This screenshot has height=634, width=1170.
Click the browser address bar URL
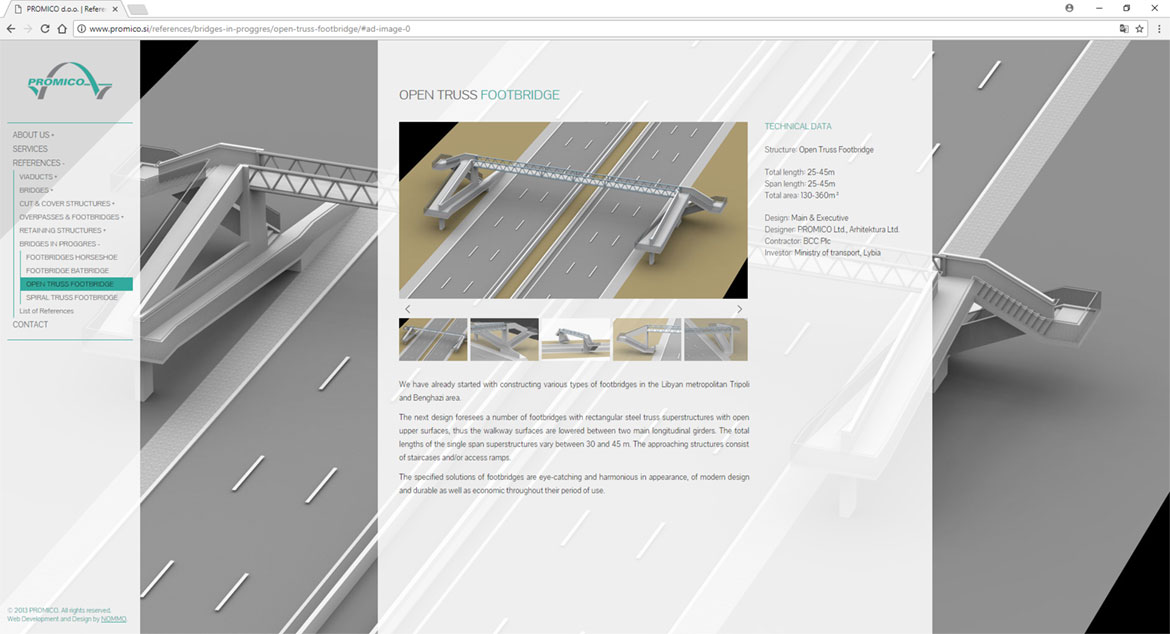[250, 29]
